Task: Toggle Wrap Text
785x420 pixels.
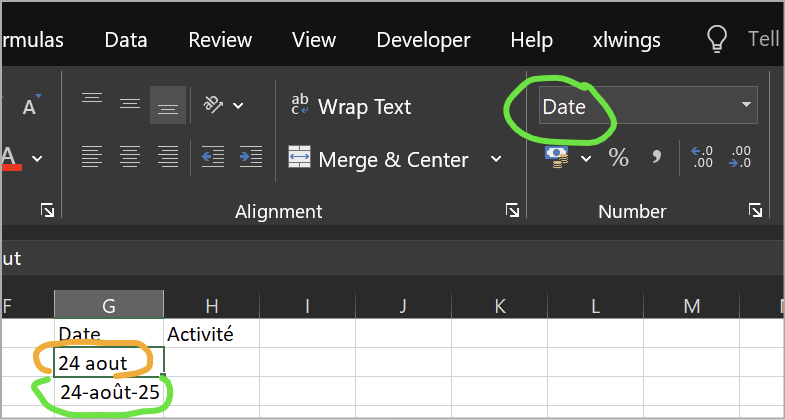Action: coord(350,106)
